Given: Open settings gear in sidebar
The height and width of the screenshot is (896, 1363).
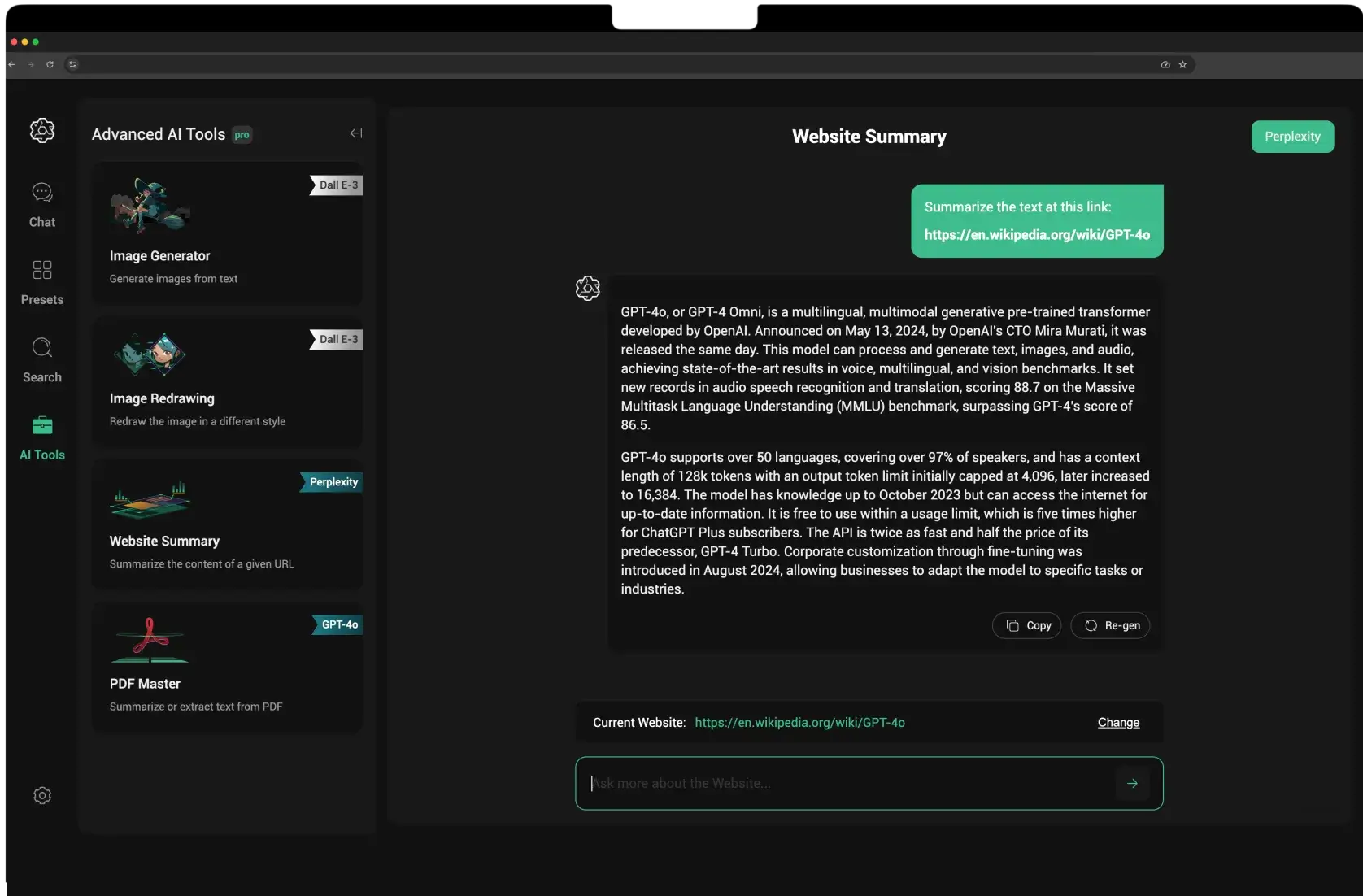Looking at the screenshot, I should (42, 795).
